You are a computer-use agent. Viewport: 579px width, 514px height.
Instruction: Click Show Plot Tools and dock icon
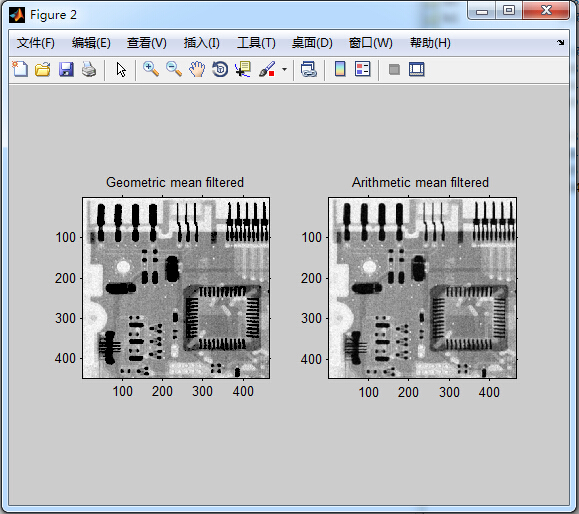tap(417, 69)
